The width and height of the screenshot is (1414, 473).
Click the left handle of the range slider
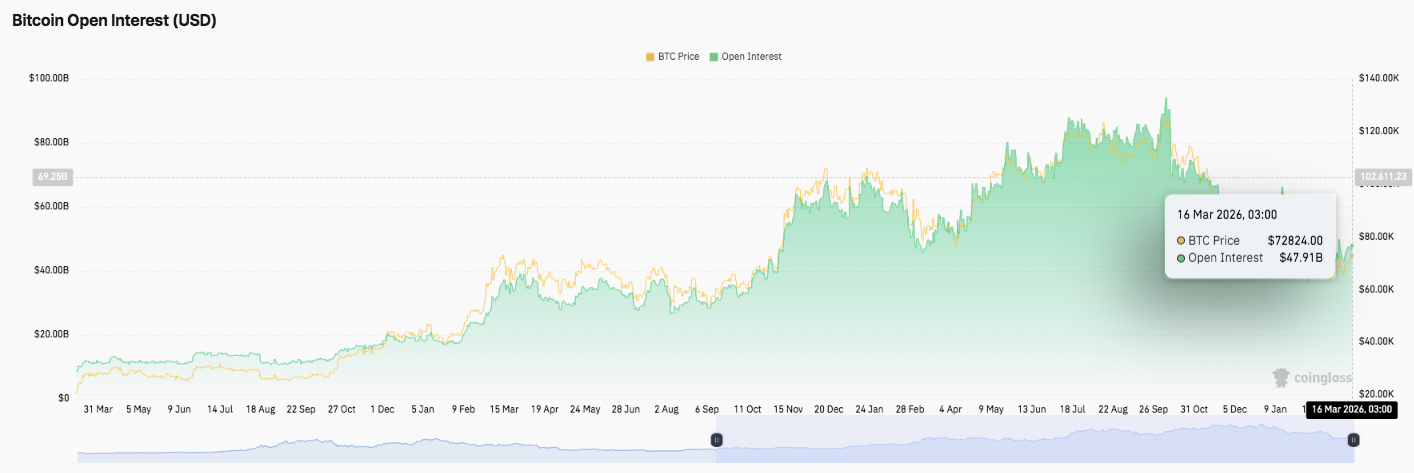[716, 440]
